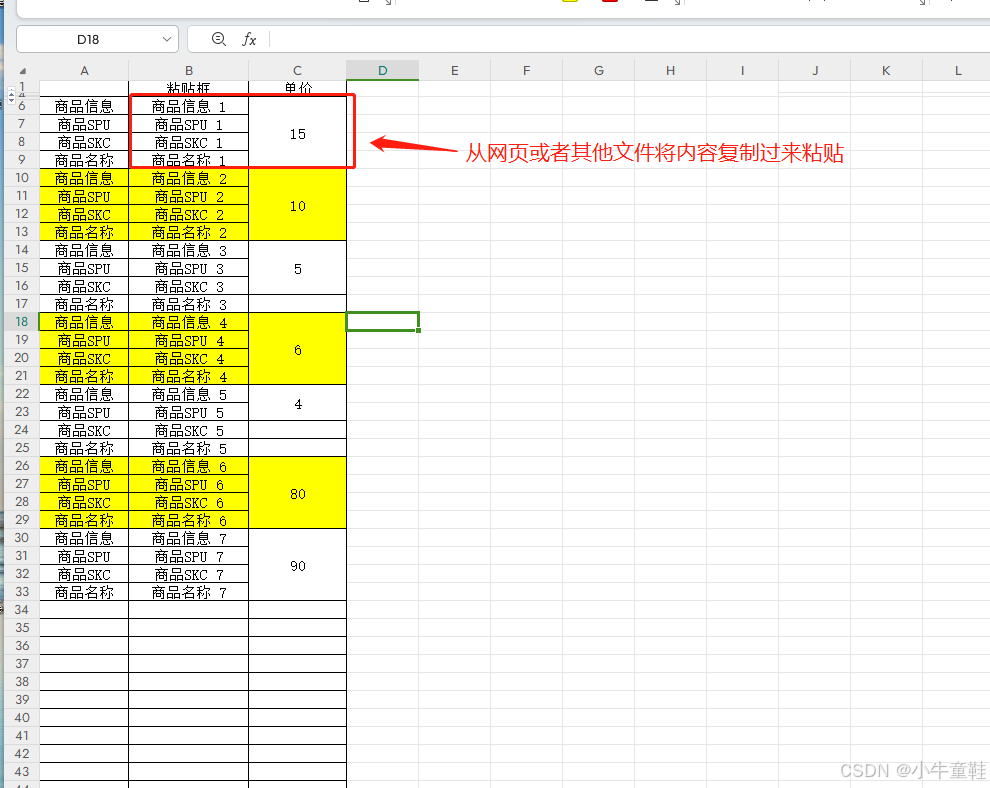Click the merged price cell showing 15
The width and height of the screenshot is (990, 788).
[x=297, y=133]
